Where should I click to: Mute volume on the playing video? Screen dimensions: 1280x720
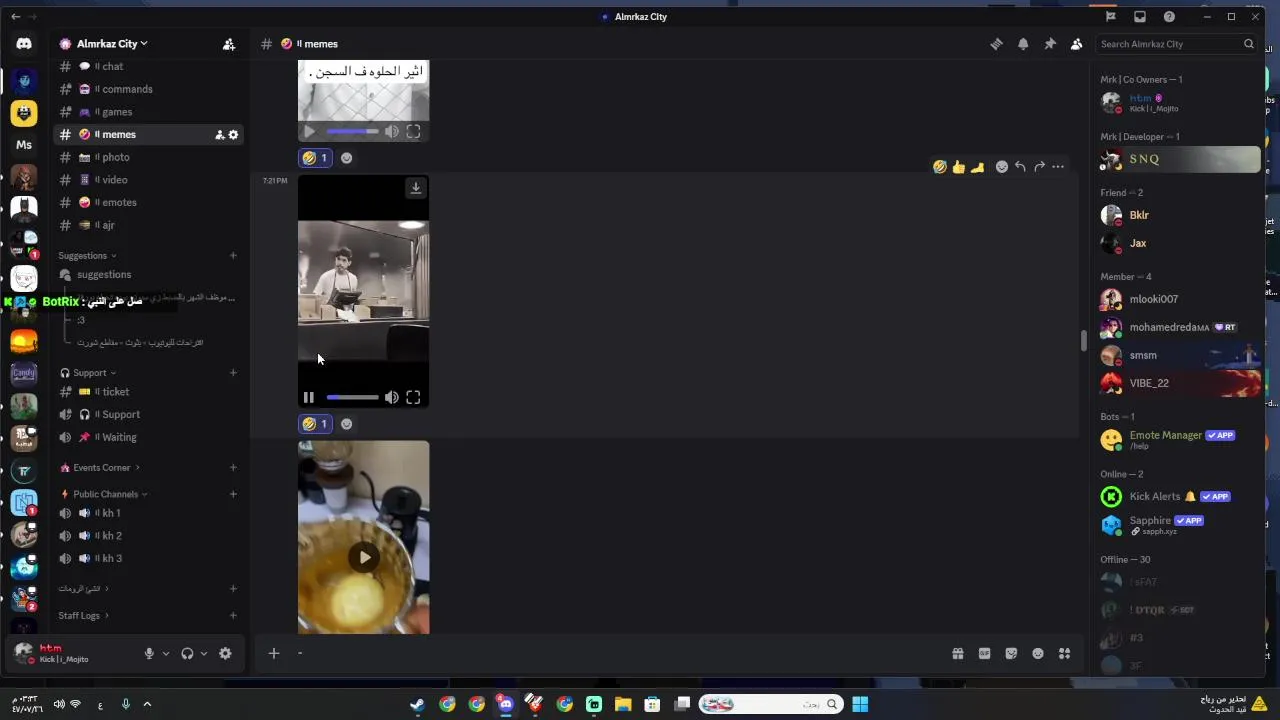[392, 397]
